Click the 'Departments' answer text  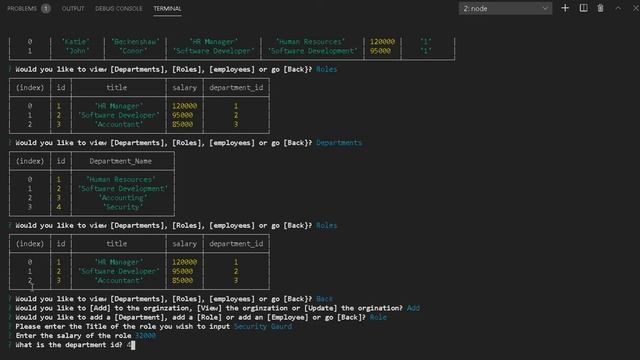tap(339, 143)
